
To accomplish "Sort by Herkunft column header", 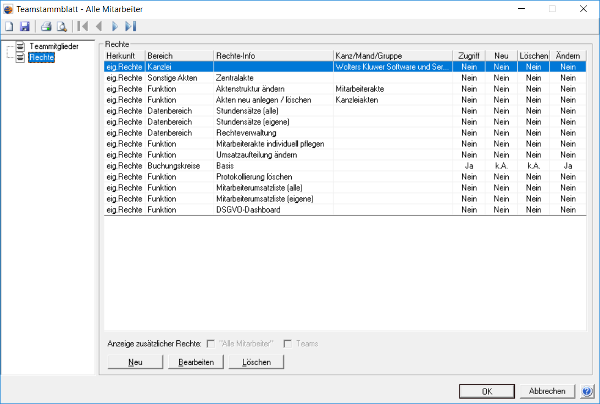I will 125,56.
